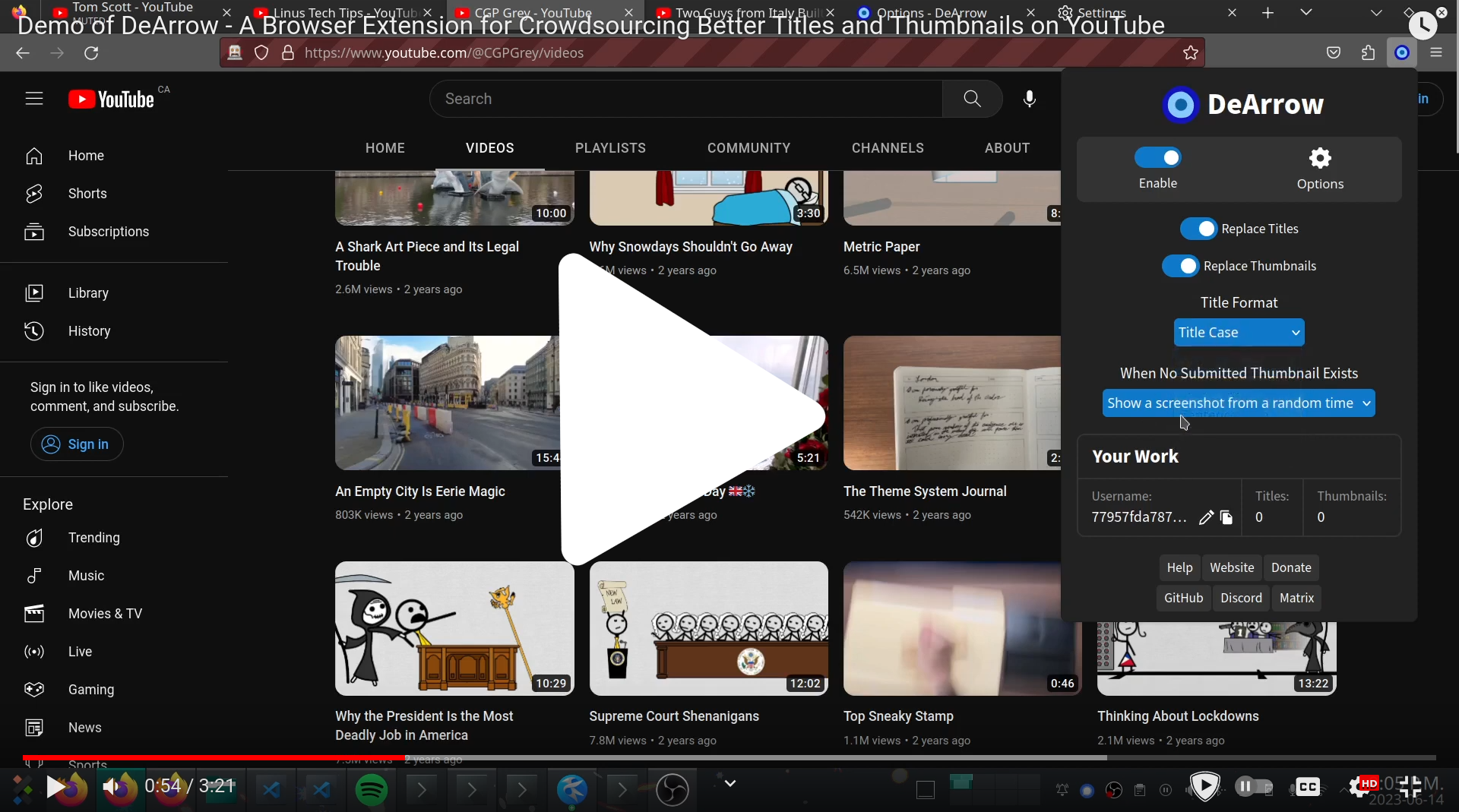This screenshot has height=812, width=1459.
Task: Bookmark this page with the star
Action: coord(1191,52)
